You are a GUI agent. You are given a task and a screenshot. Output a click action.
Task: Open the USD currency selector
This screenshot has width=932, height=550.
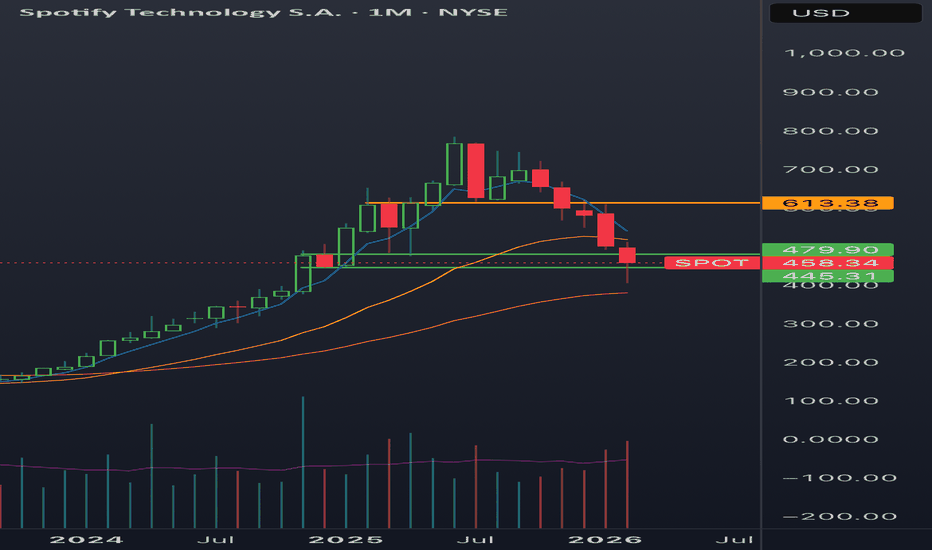(845, 12)
